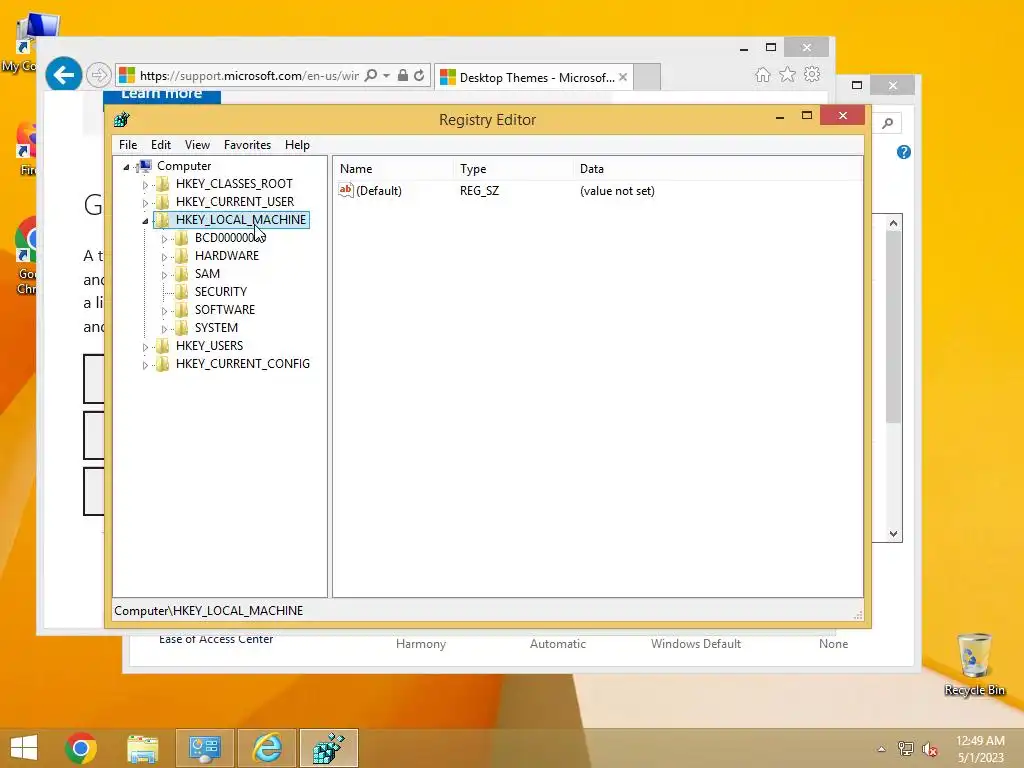Open IE Tools gear menu
1024x768 pixels.
click(x=812, y=74)
